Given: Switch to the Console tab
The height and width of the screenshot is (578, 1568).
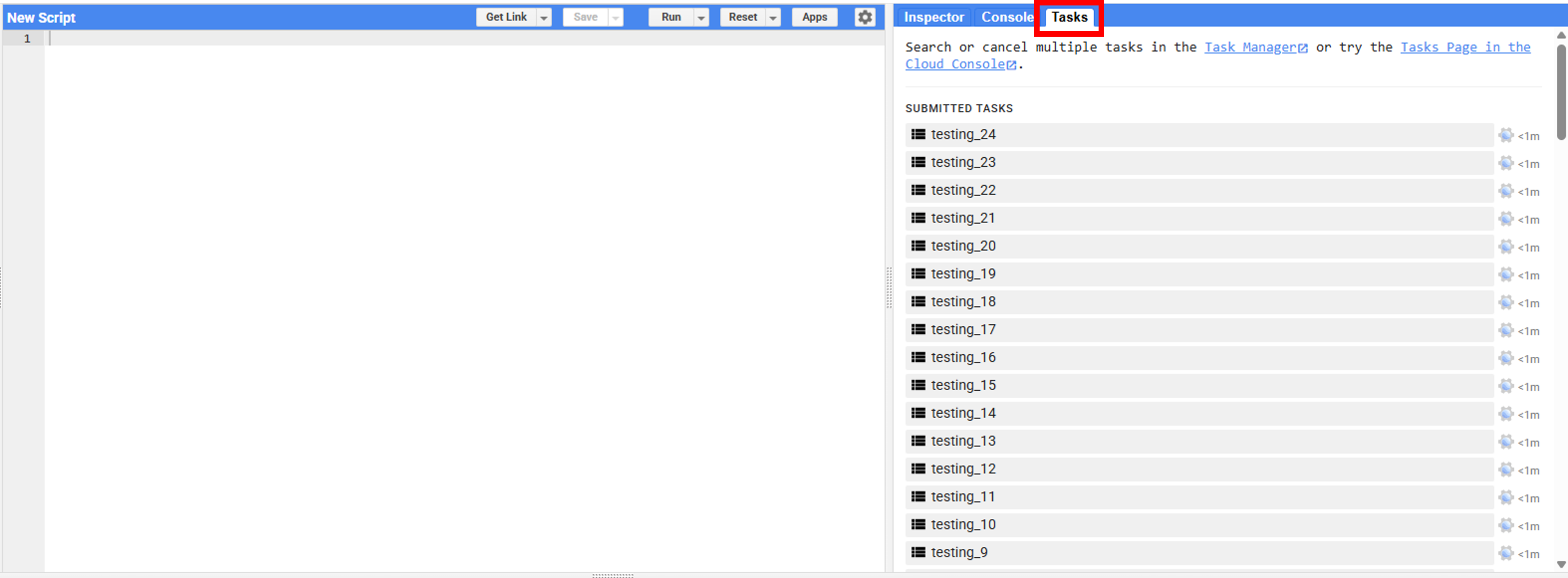Looking at the screenshot, I should tap(1007, 18).
